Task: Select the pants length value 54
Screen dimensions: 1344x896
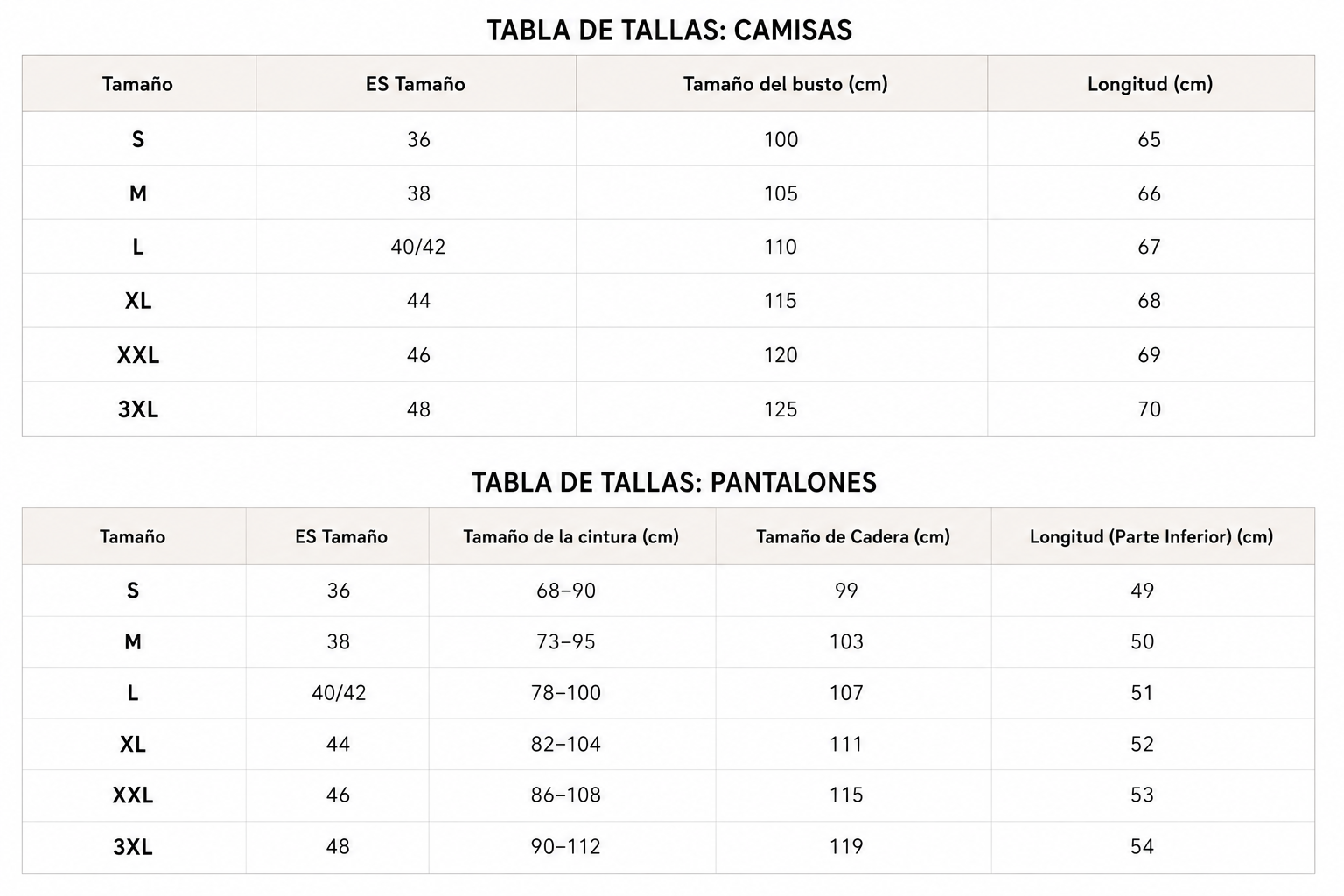Action: [x=1142, y=846]
